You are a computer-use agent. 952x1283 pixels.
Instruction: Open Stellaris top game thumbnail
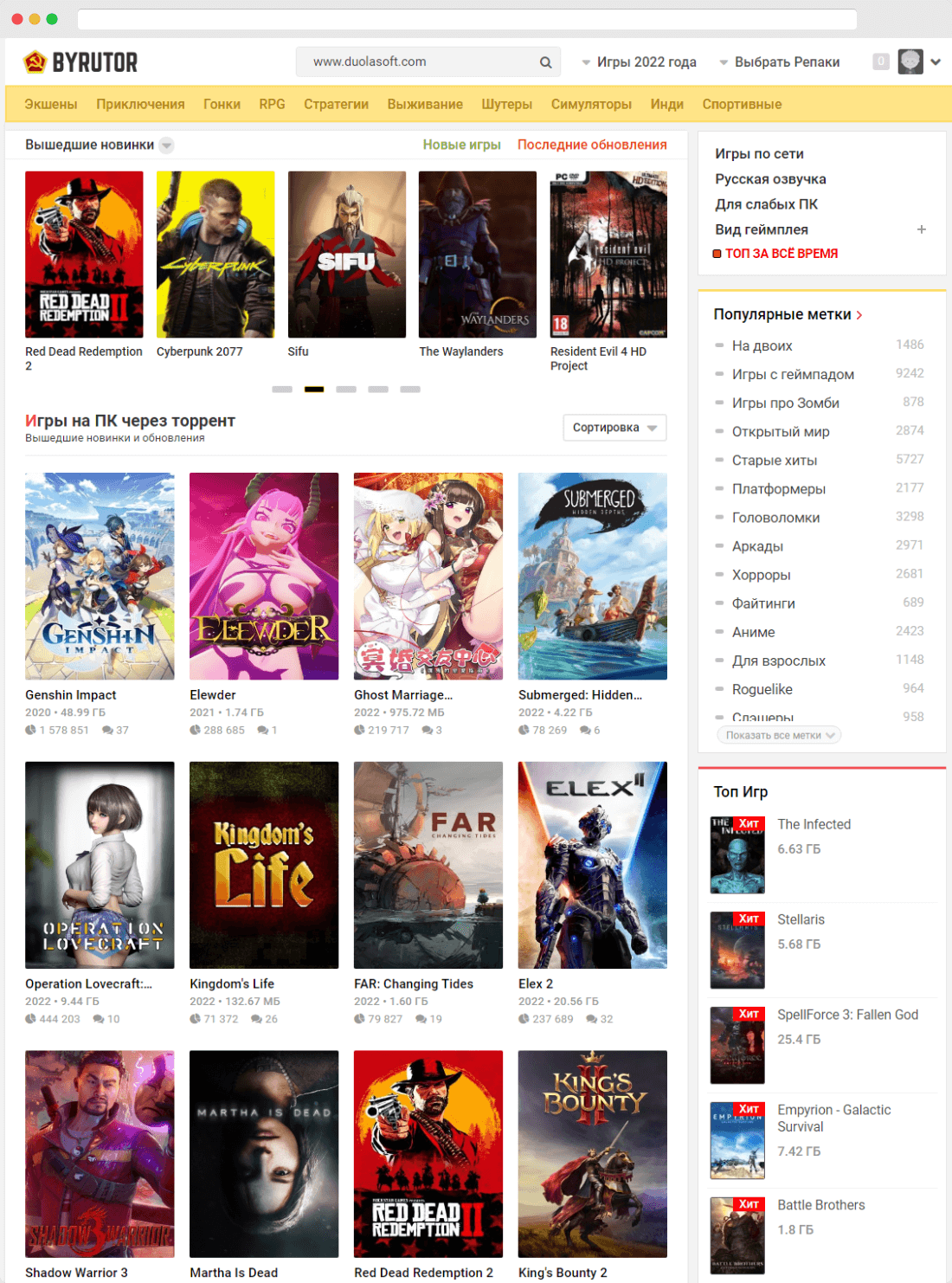pos(737,951)
